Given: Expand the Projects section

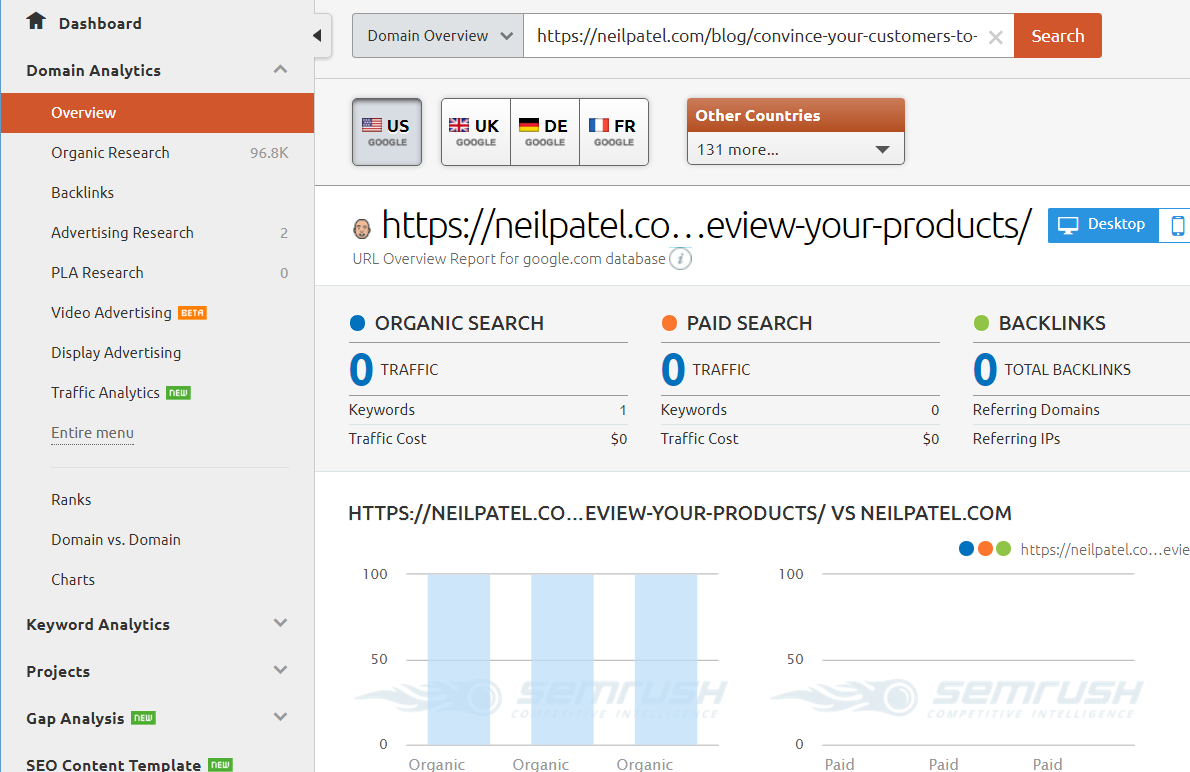Looking at the screenshot, I should 280,670.
